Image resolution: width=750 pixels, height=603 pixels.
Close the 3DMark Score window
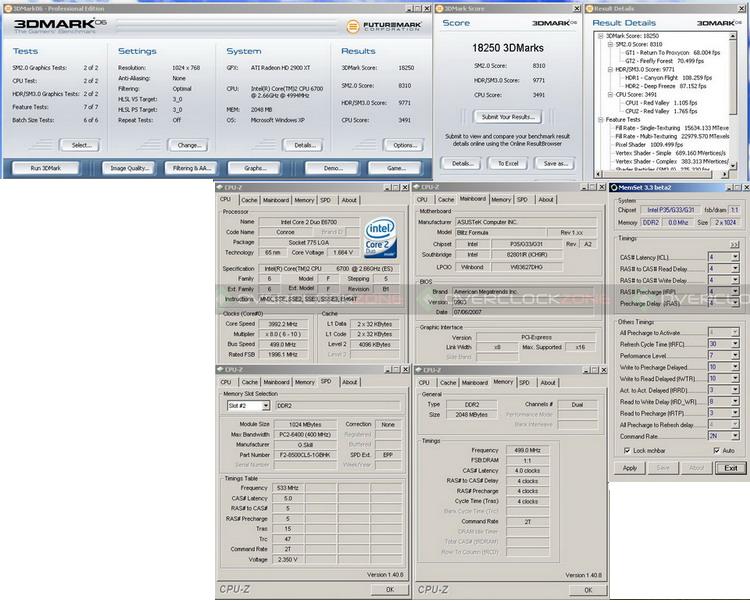577,9
